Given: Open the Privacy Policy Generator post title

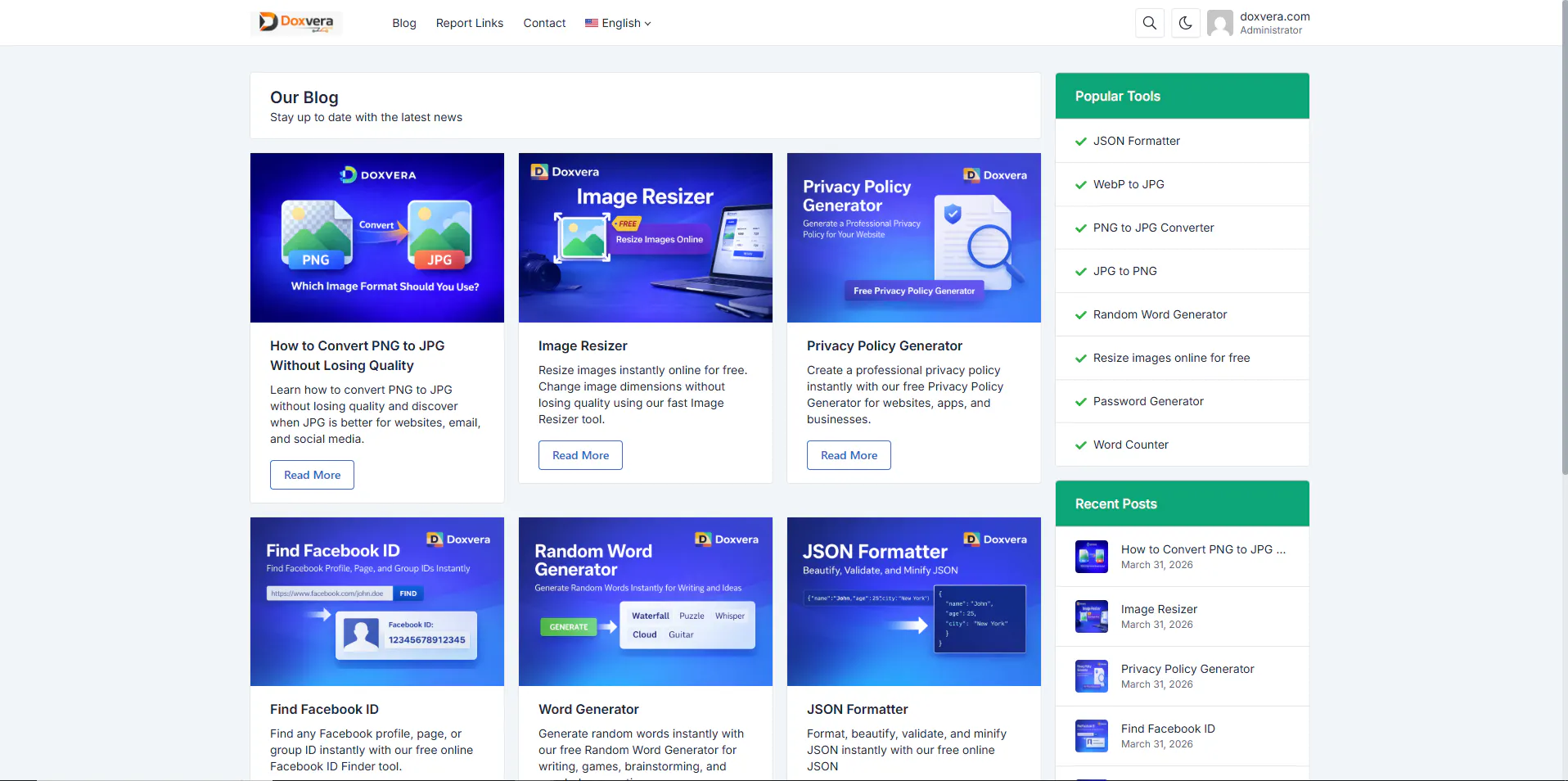Looking at the screenshot, I should 885,346.
